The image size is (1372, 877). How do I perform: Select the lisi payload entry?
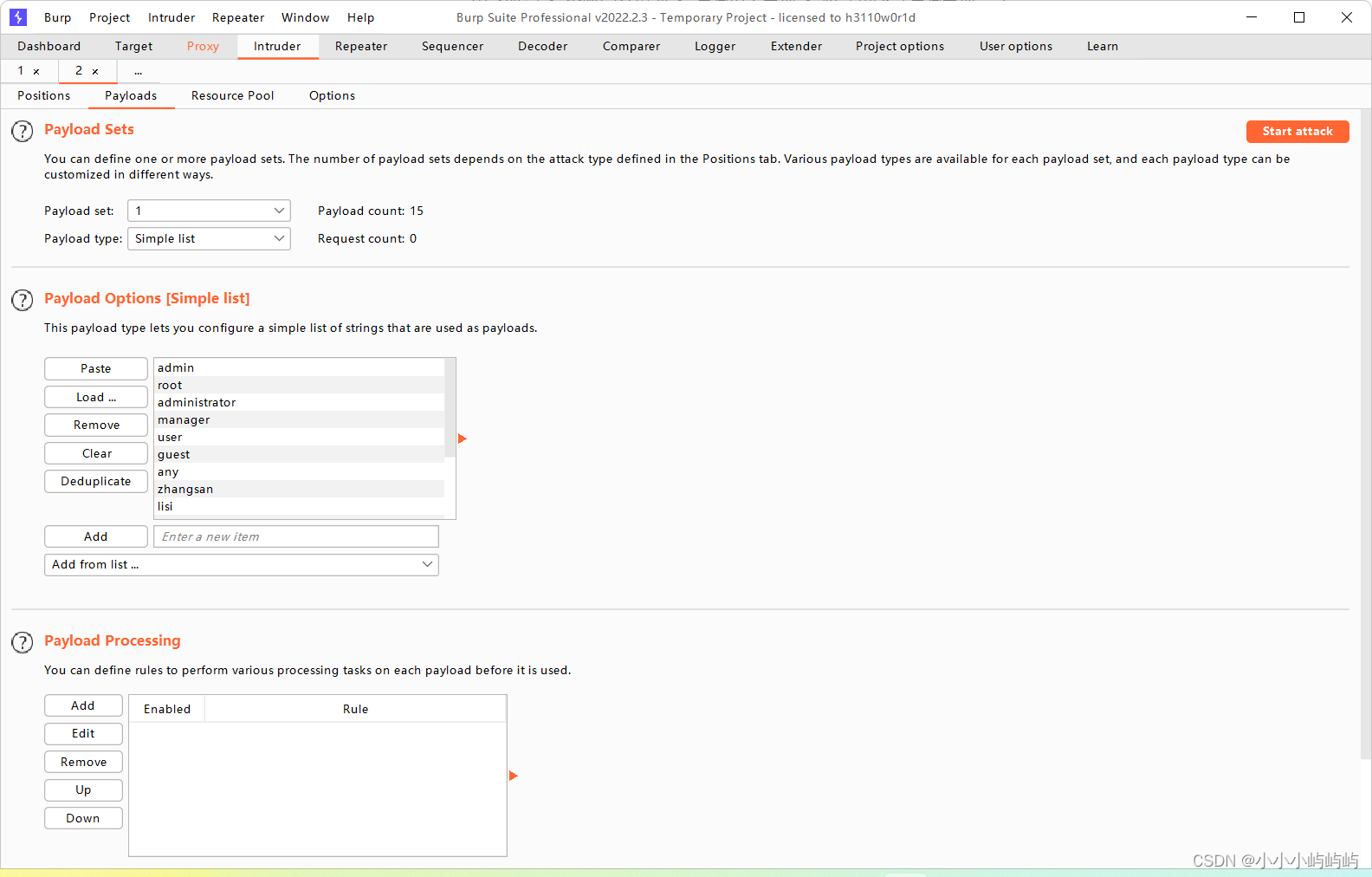299,506
